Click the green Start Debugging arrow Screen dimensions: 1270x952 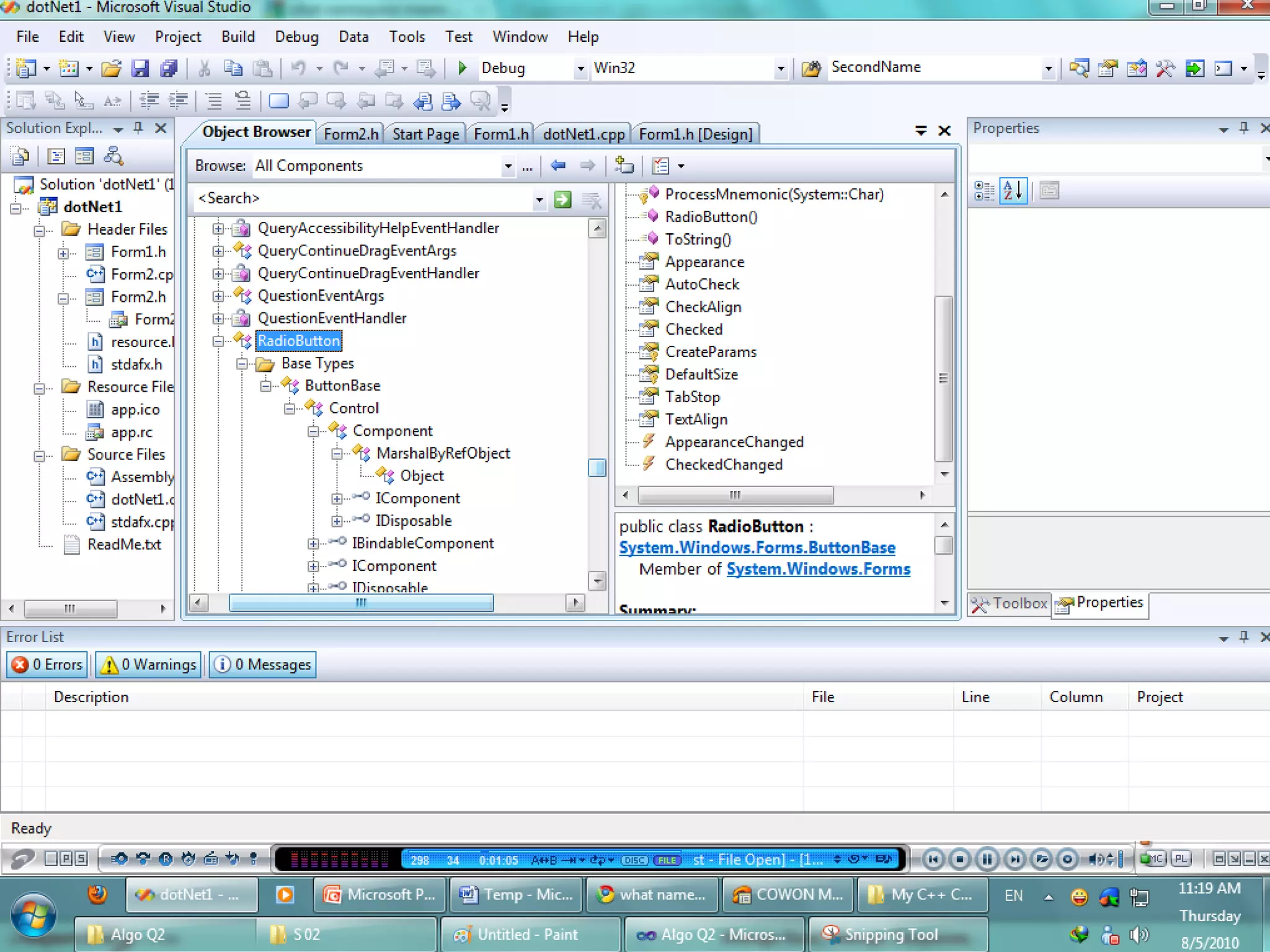tap(462, 68)
